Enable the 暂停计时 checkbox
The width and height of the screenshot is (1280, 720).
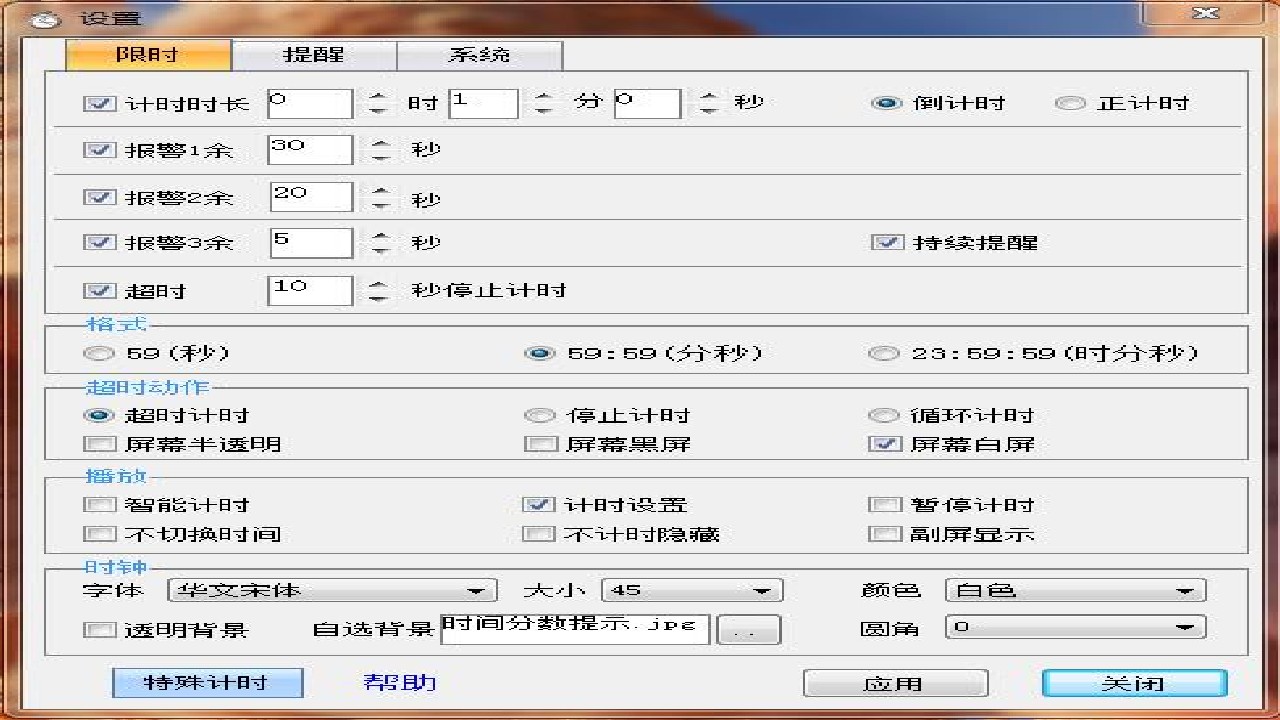[886, 505]
